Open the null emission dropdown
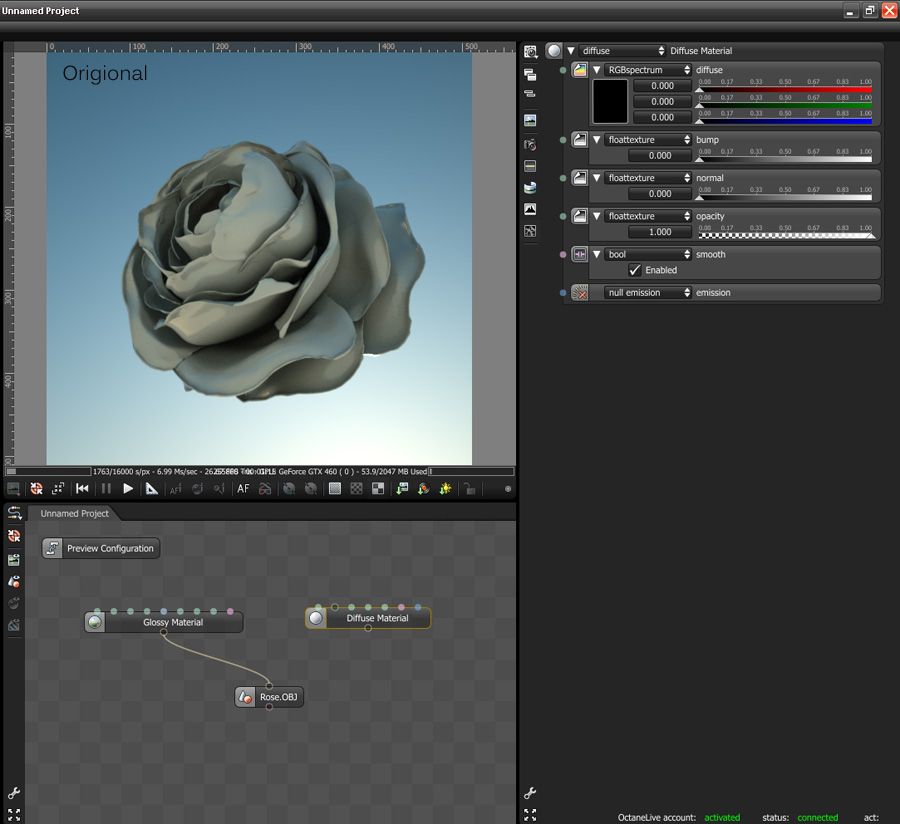Viewport: 900px width, 824px height. click(x=647, y=293)
